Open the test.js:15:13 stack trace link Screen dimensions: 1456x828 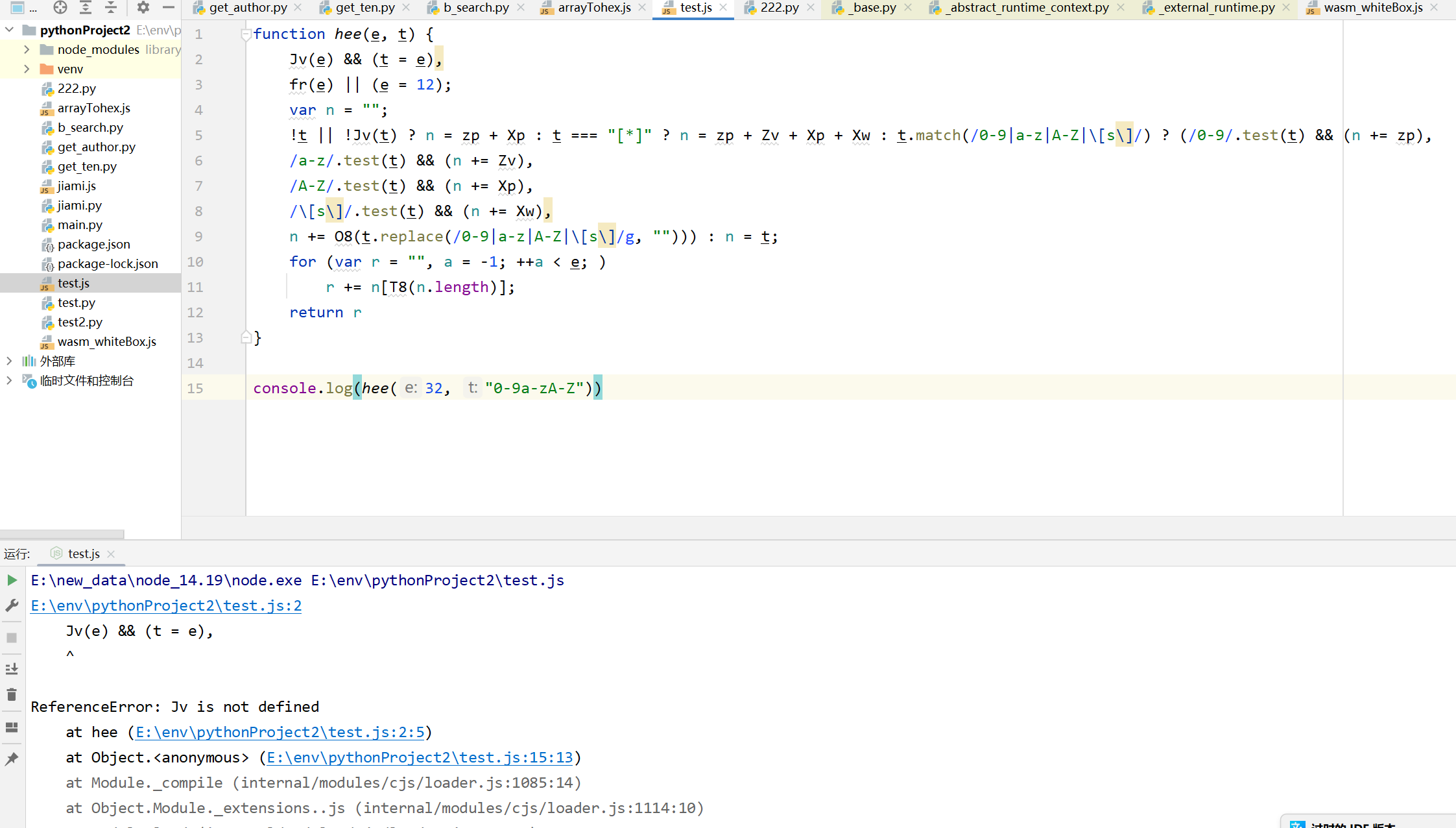(x=420, y=757)
